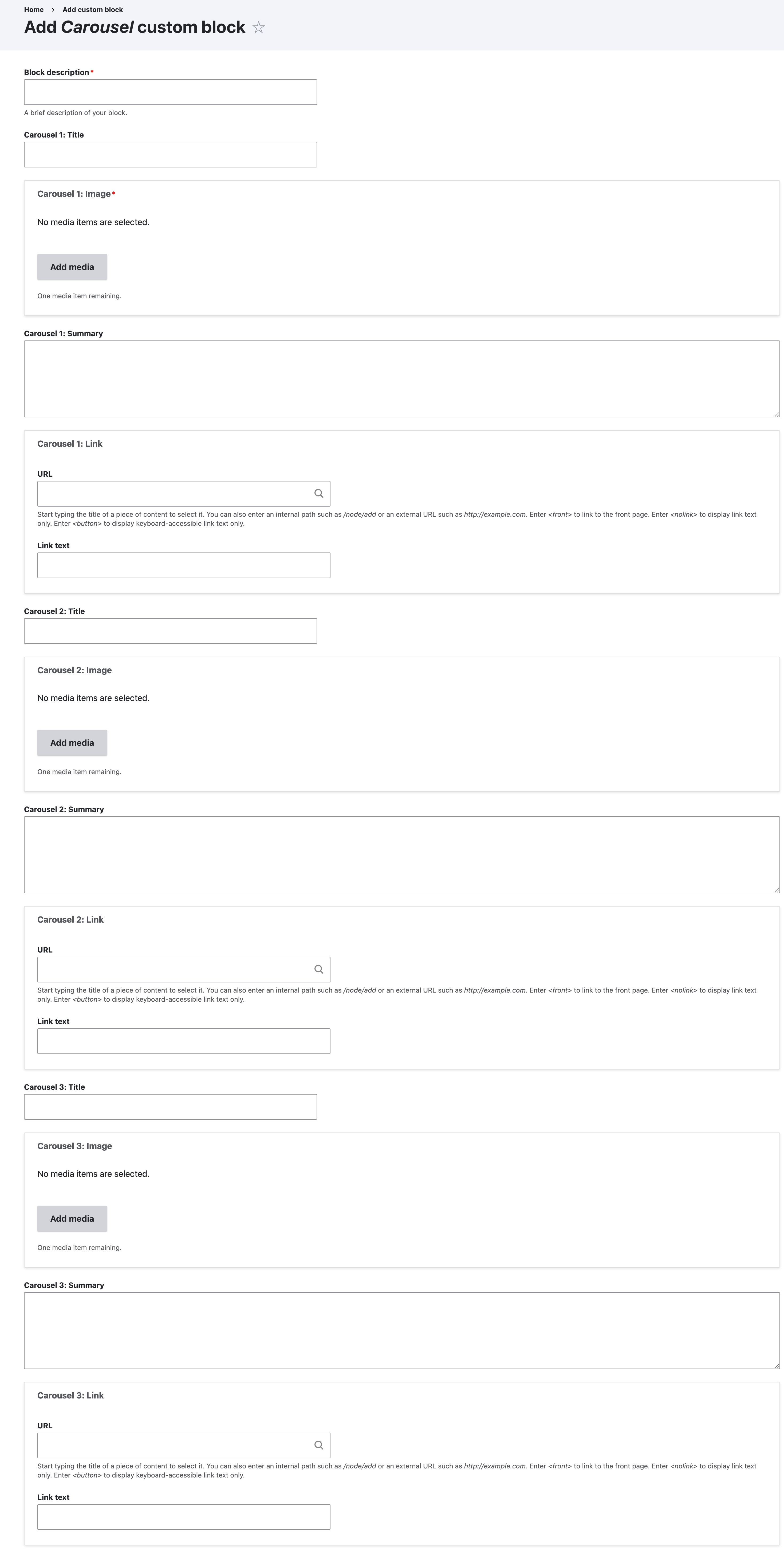Focus the Carousel 3 Title field
The image size is (784, 1552).
click(170, 1107)
